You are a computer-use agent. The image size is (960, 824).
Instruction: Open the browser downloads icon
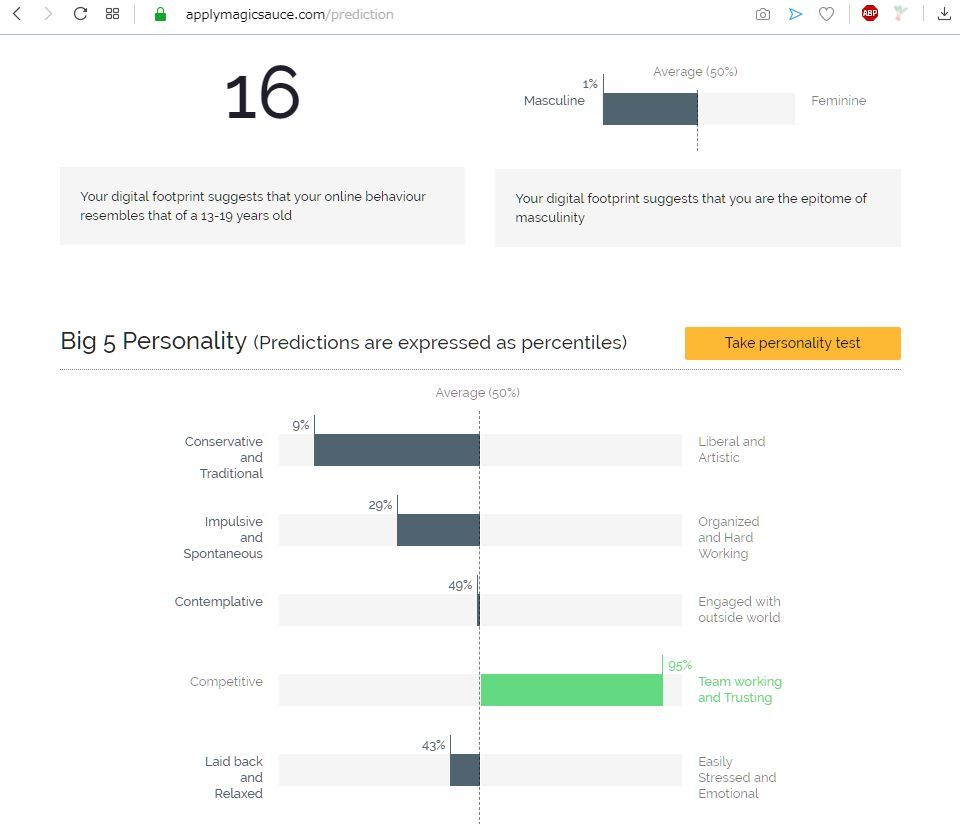(944, 14)
